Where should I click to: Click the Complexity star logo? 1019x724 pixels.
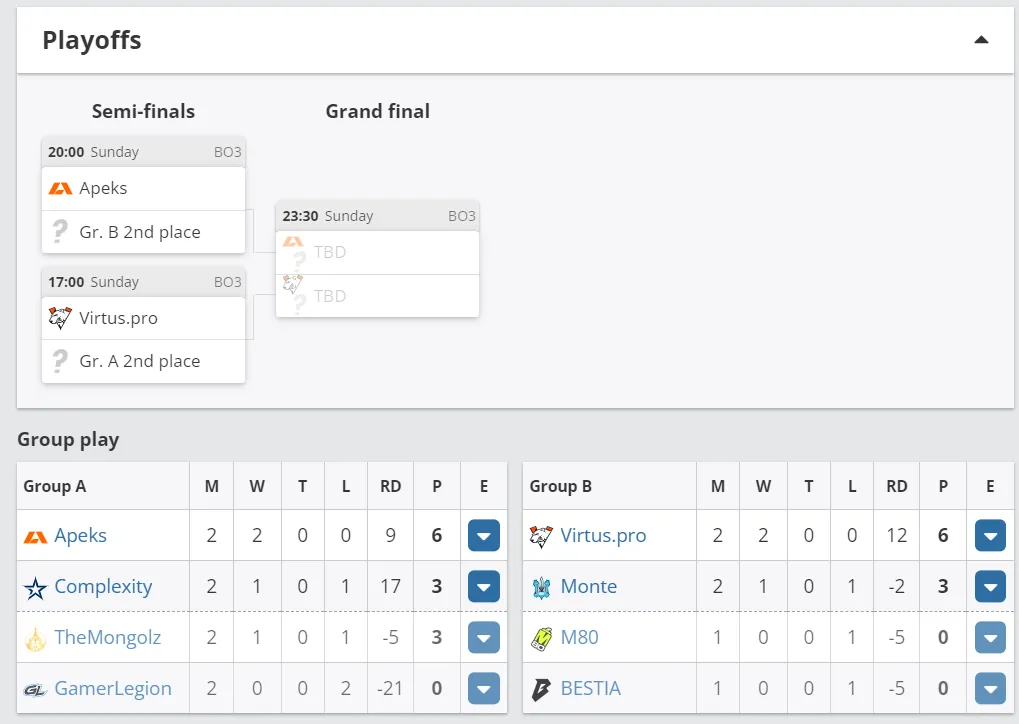35,588
